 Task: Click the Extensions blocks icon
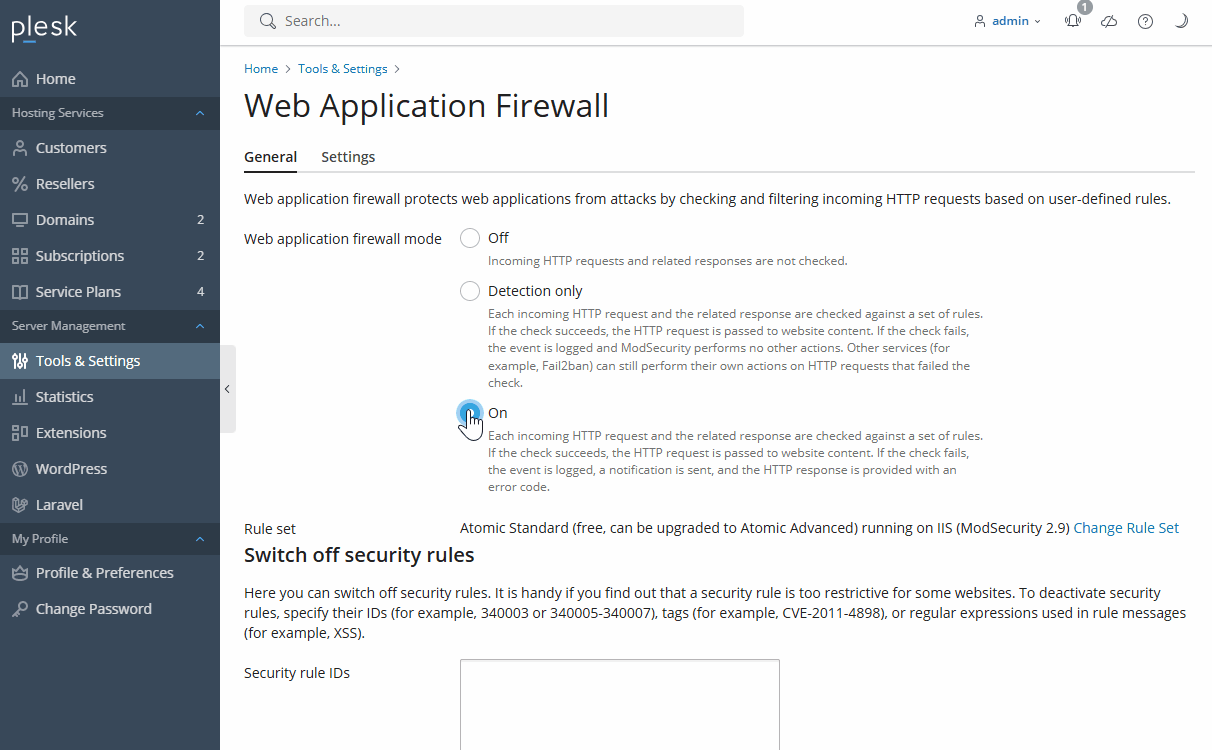20,433
